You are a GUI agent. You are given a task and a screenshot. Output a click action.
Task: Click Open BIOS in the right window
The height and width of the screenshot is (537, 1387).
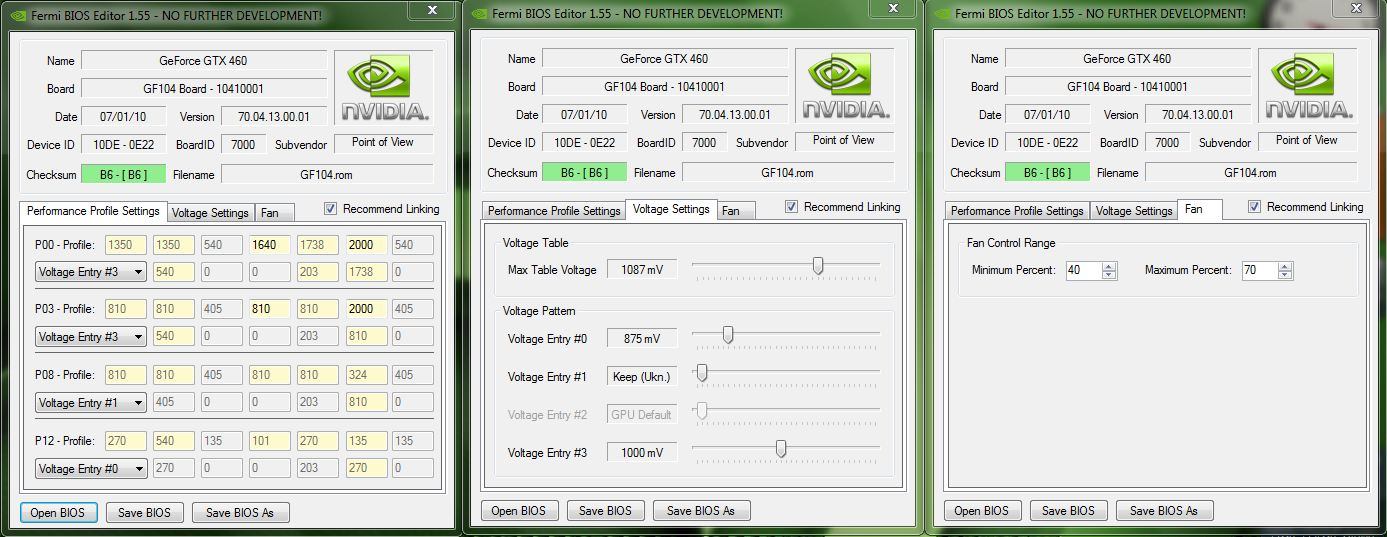[982, 511]
